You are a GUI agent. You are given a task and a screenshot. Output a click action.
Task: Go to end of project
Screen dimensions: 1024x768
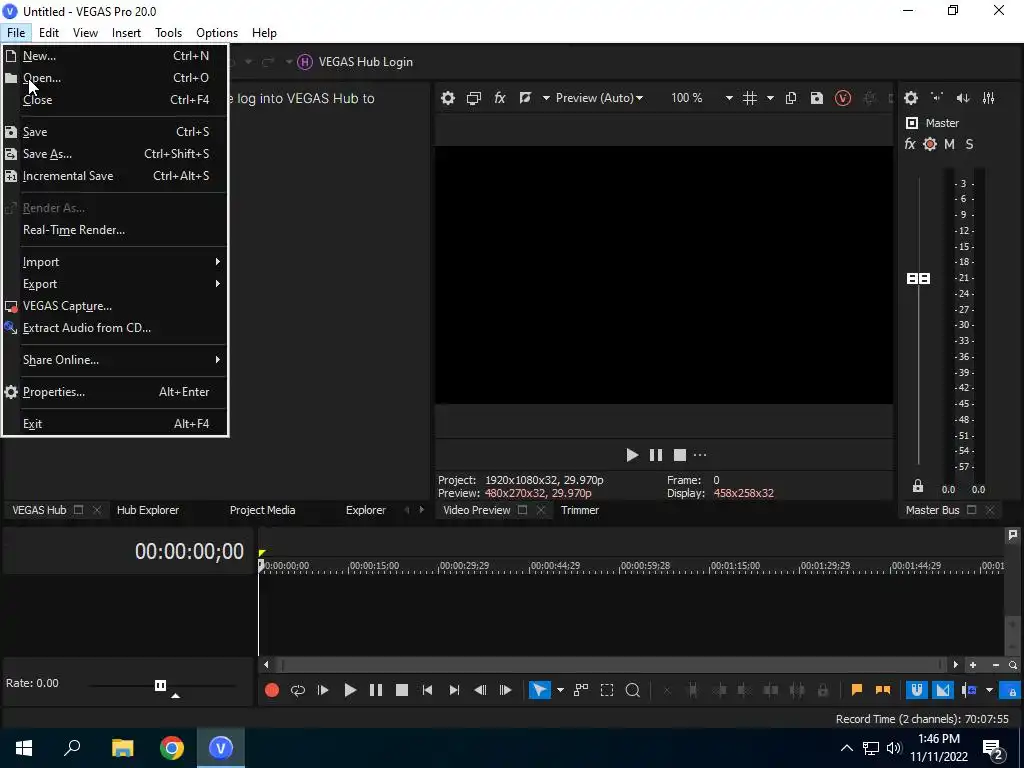(x=454, y=690)
